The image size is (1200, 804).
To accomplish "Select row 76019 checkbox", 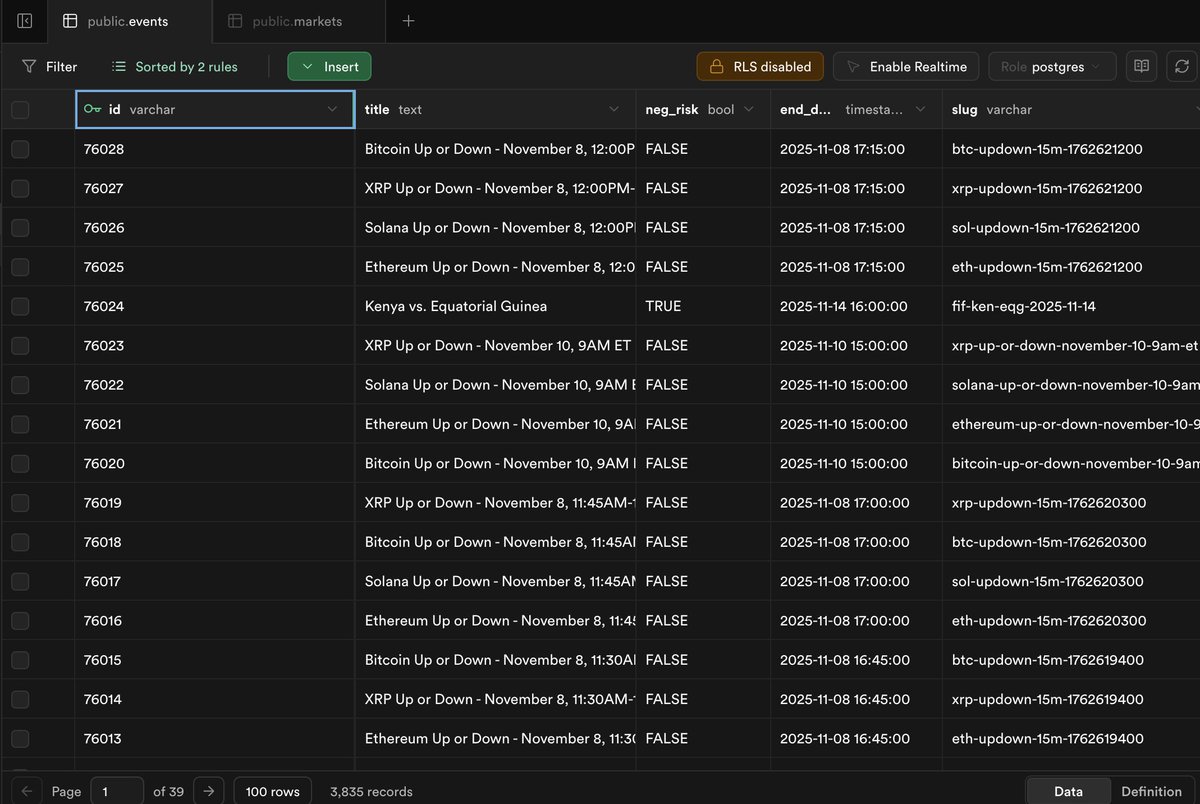I will click(x=20, y=502).
